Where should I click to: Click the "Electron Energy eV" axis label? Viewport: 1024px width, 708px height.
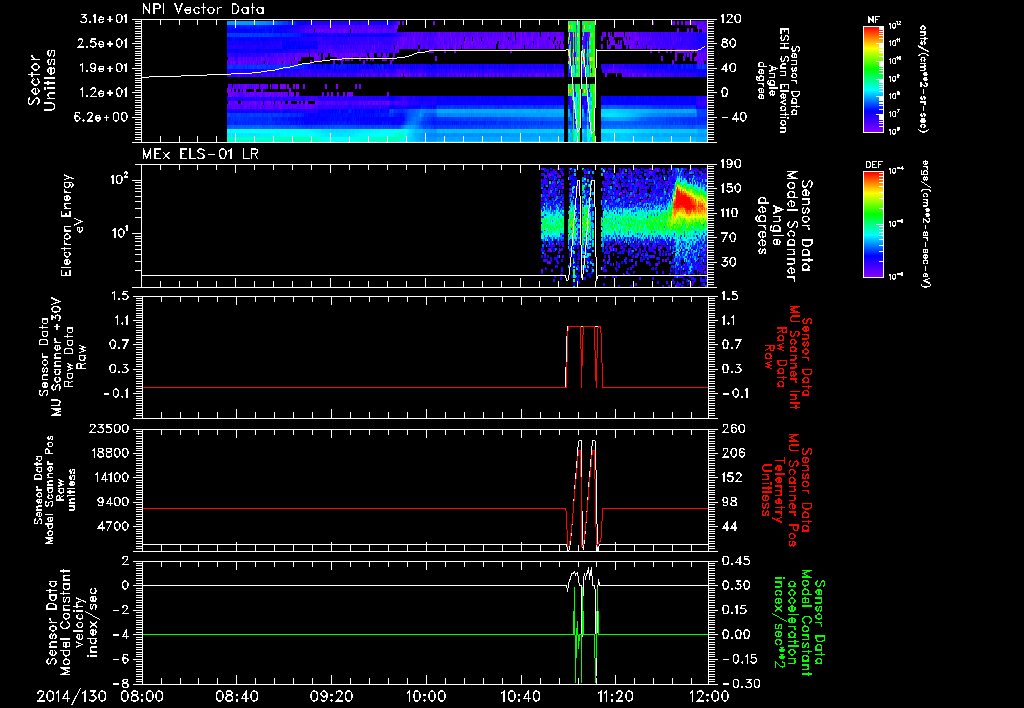coord(71,225)
